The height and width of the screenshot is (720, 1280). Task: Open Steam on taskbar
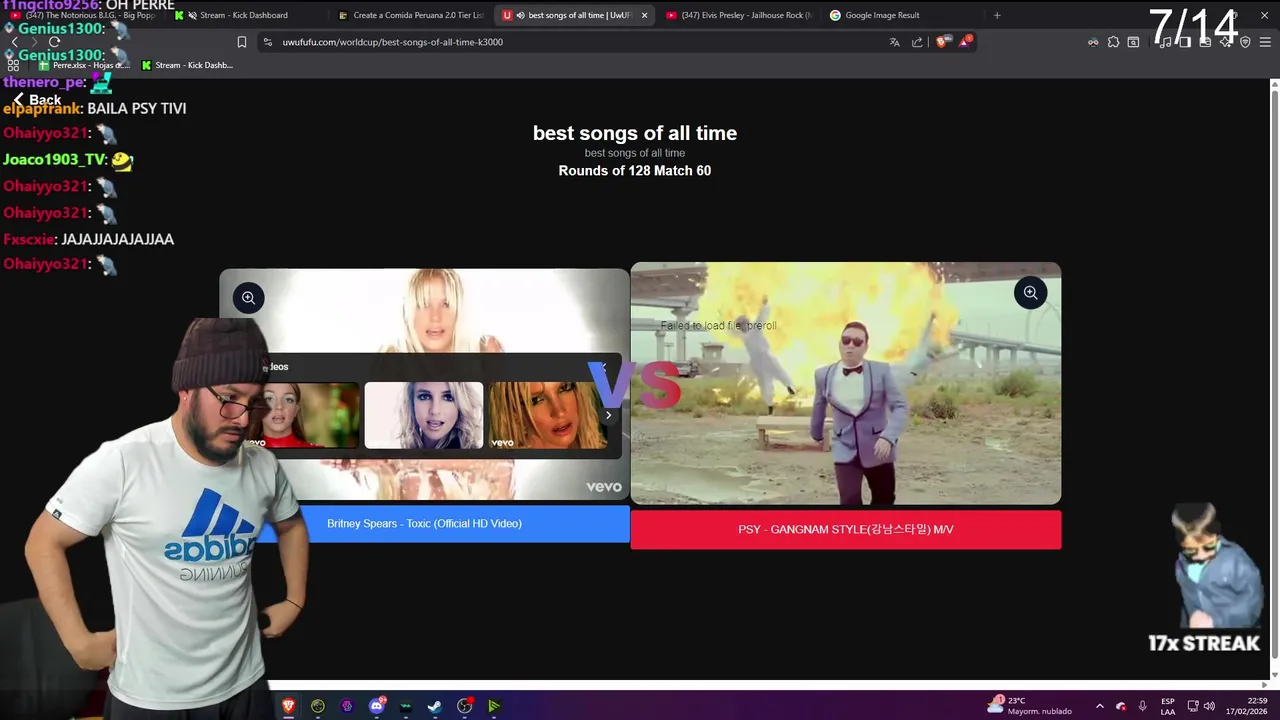435,706
